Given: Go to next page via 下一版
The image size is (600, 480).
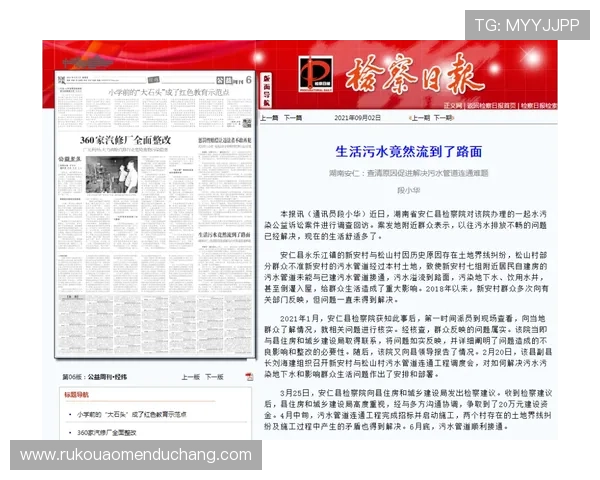Looking at the screenshot, I should pyautogui.click(x=214, y=377).
